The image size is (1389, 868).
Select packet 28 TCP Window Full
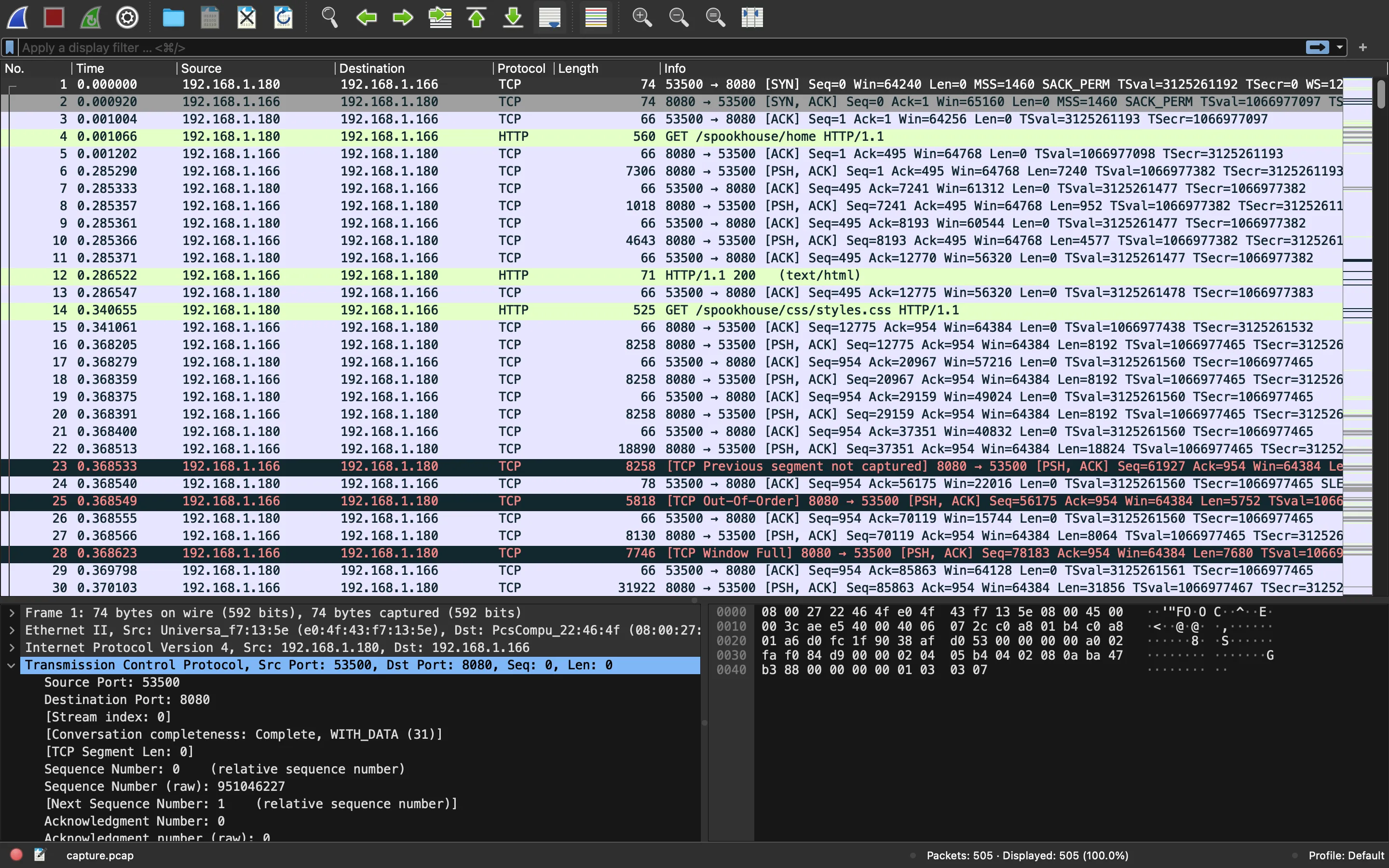(x=671, y=554)
